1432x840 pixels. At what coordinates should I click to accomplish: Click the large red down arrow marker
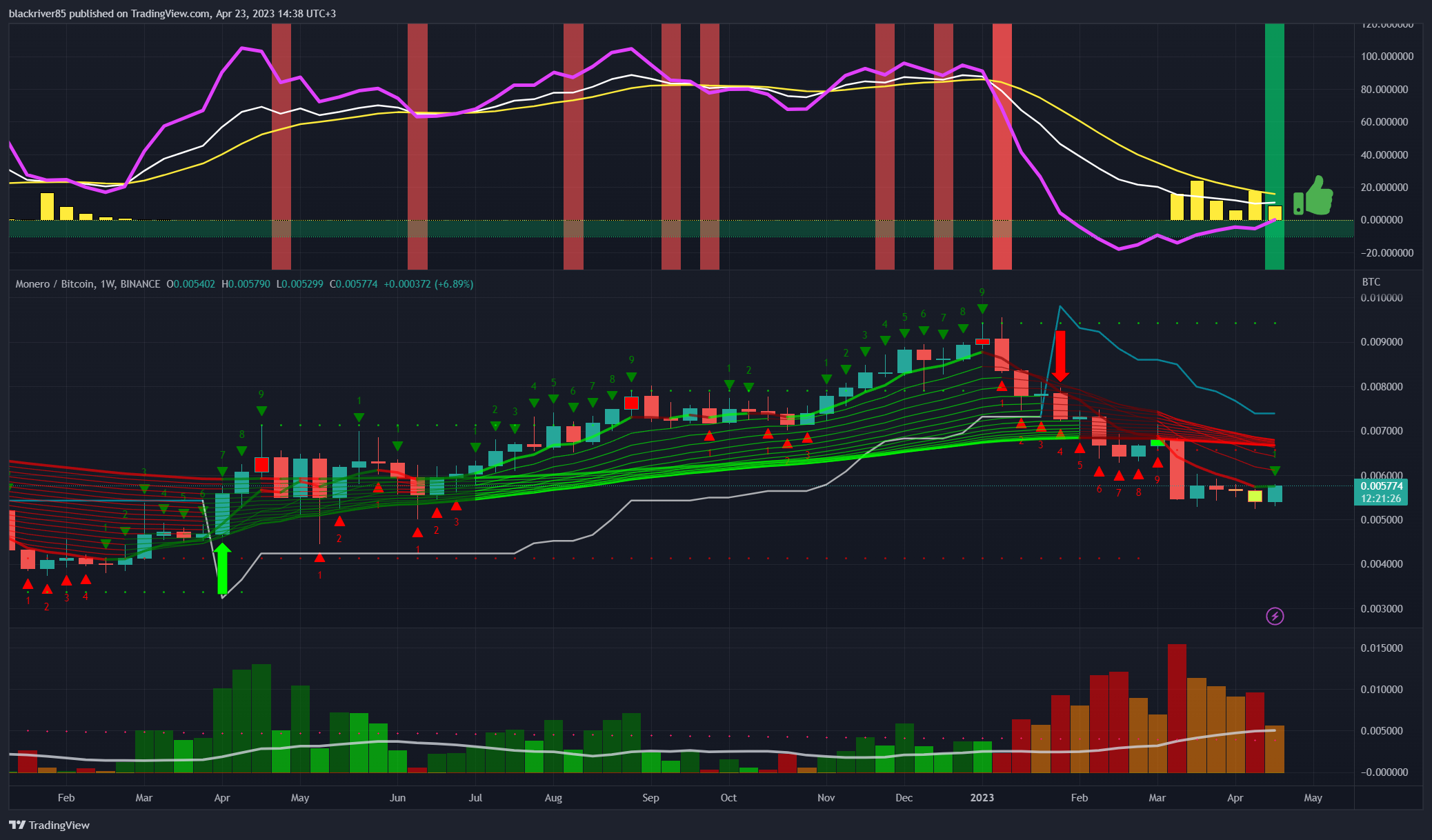coord(1060,356)
